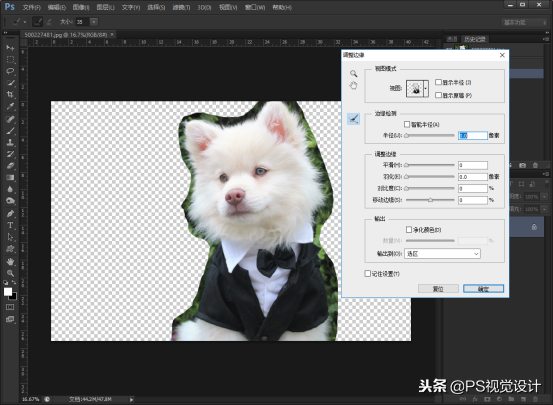Select the History Brush tool

(x=10, y=154)
